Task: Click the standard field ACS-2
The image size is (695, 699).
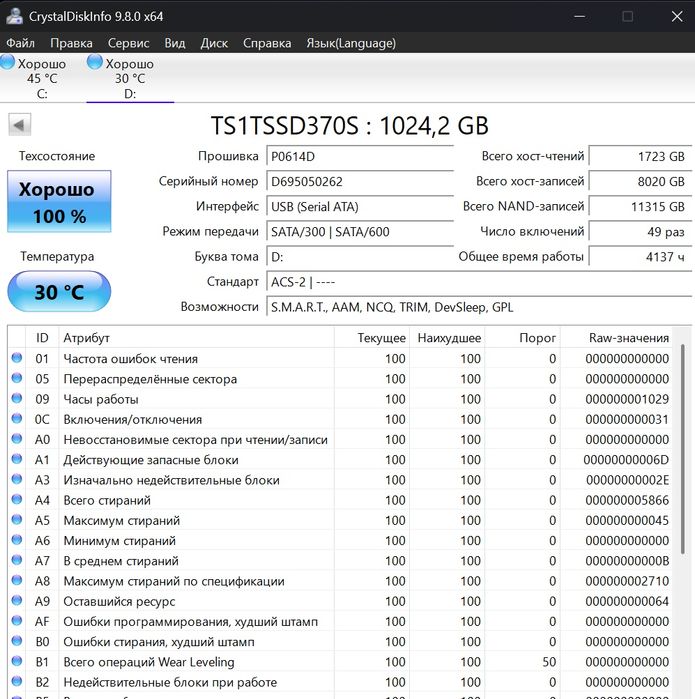Action: [x=479, y=282]
